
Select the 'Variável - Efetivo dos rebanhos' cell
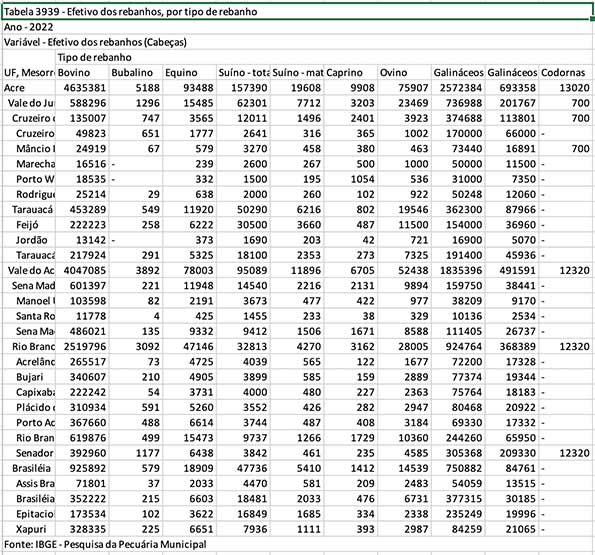(95, 42)
